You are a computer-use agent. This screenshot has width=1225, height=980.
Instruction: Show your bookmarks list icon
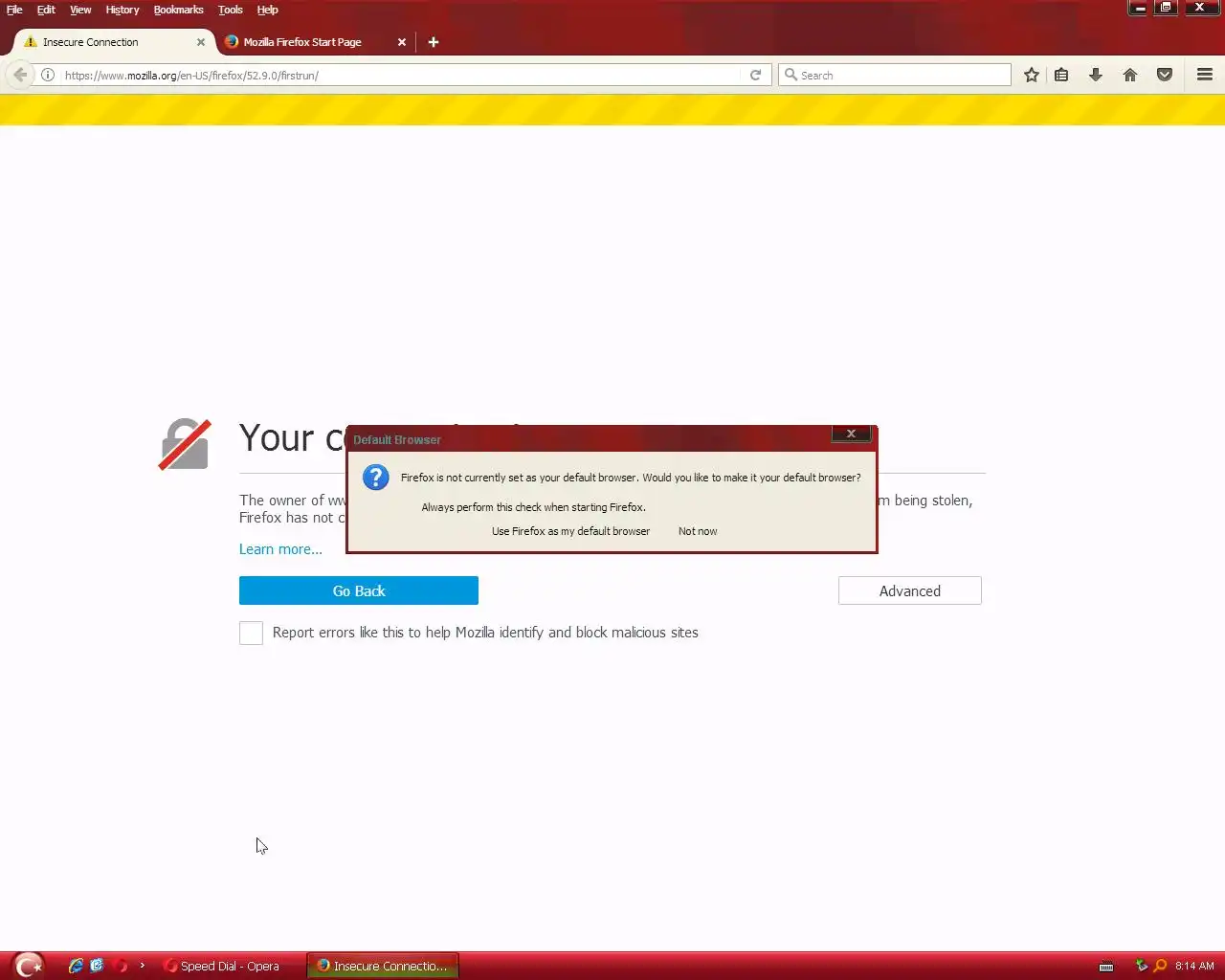1061,75
